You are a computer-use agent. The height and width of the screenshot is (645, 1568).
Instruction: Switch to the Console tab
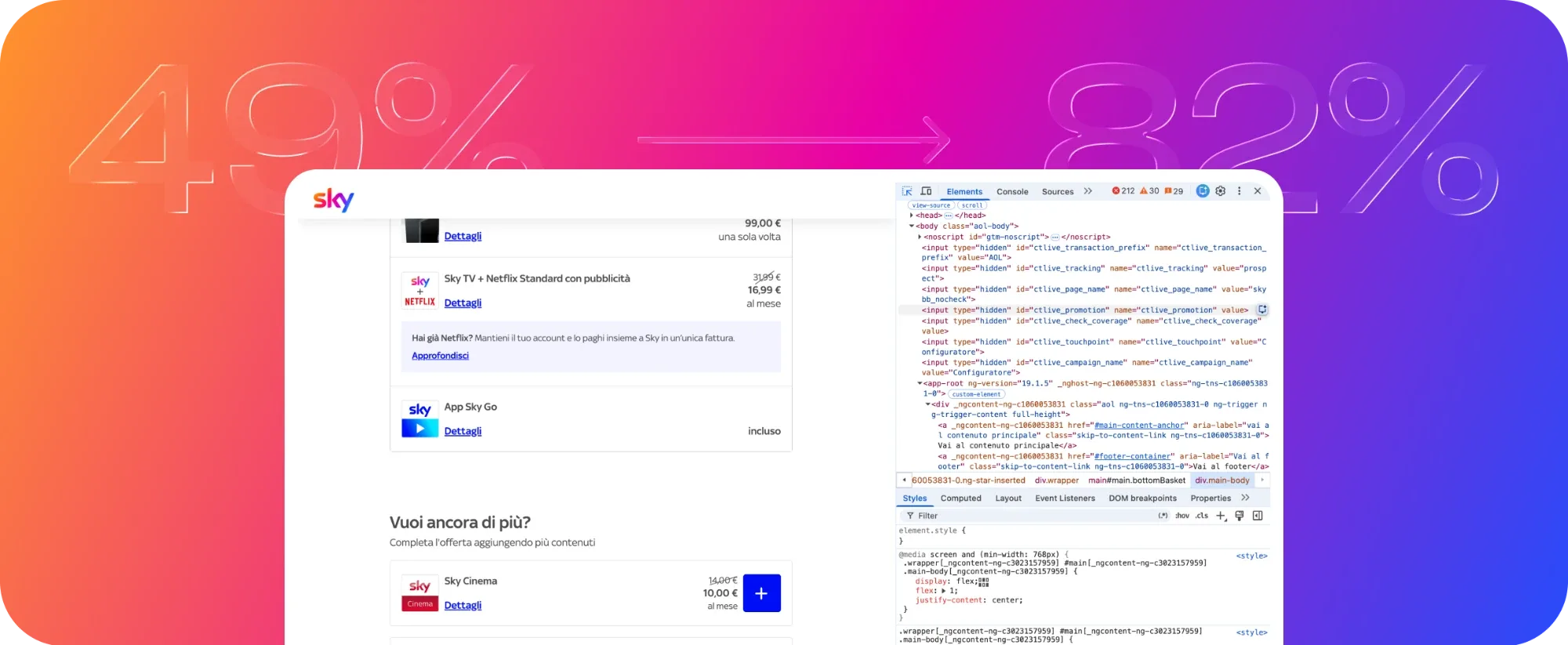1012,191
